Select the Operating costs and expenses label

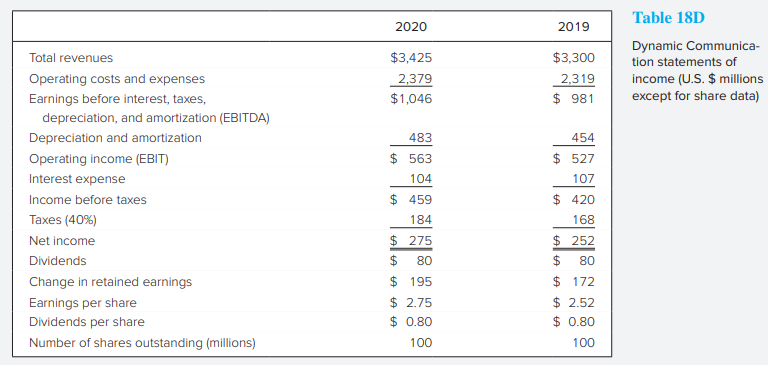(x=117, y=79)
